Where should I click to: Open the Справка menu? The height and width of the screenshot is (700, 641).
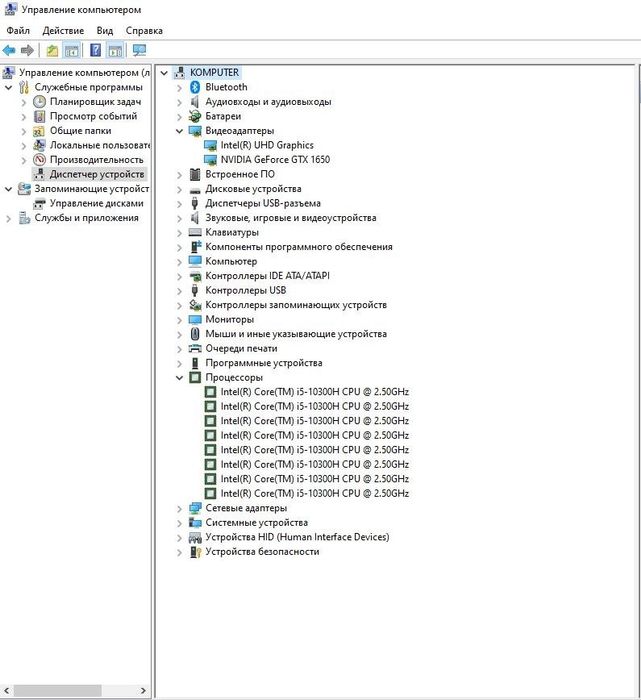(x=144, y=31)
